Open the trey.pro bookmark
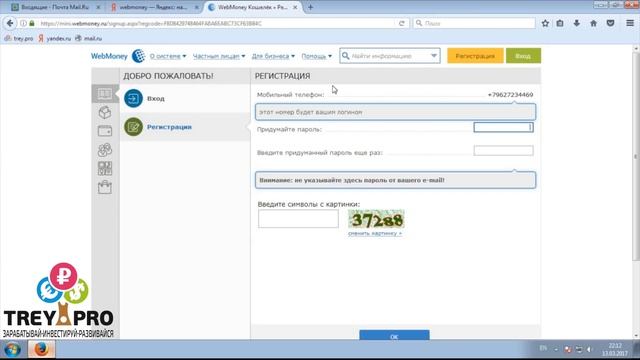 tap(19, 38)
